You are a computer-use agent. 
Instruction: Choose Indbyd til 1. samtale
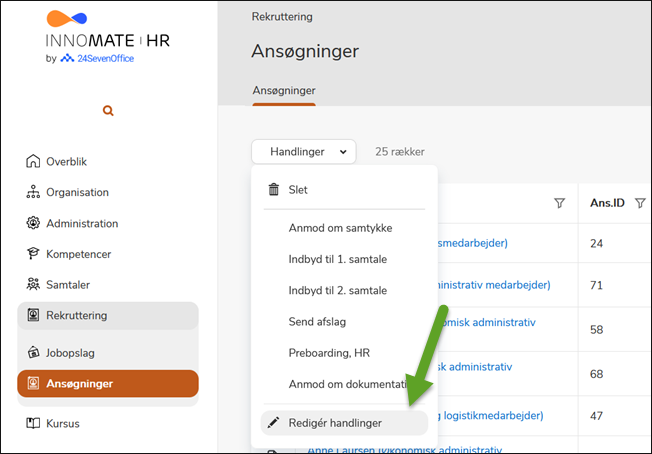pyautogui.click(x=337, y=260)
